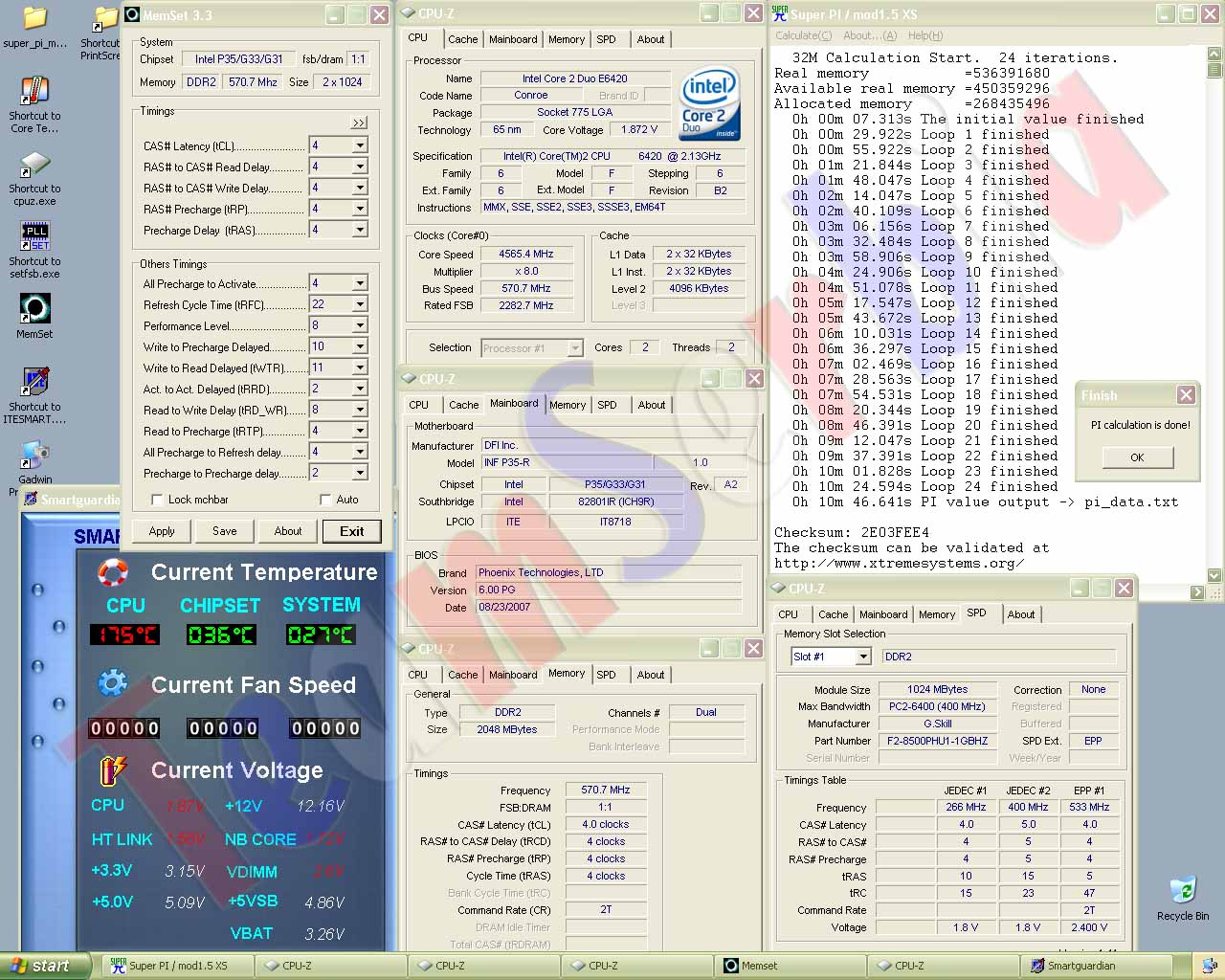Open Read to Precharge (tRTP) dropdown
The height and width of the screenshot is (980, 1225).
[x=360, y=431]
